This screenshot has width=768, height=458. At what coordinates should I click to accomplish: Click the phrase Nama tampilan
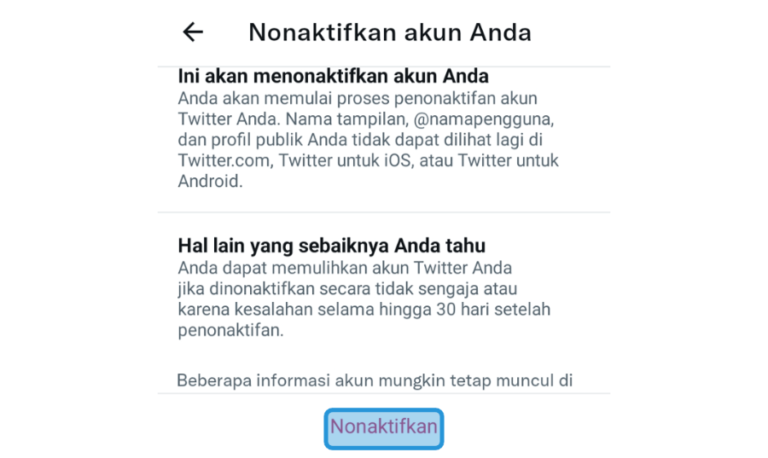click(347, 119)
